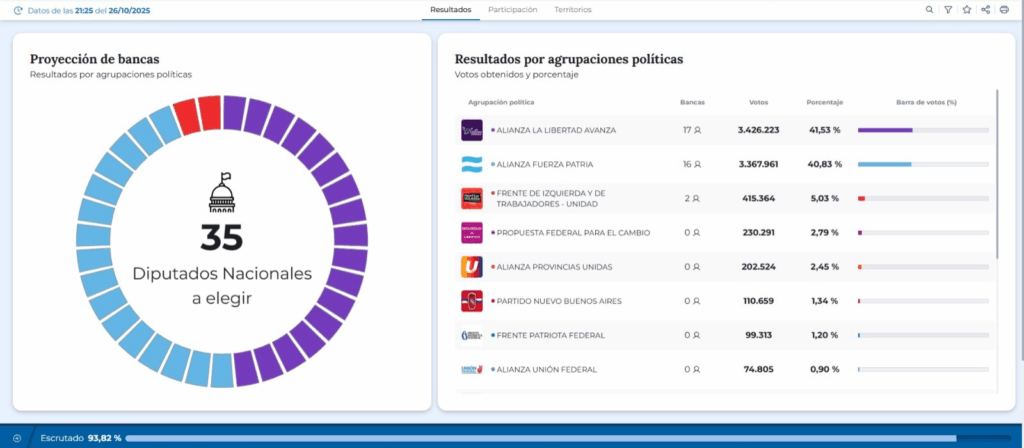The width and height of the screenshot is (1024, 448).
Task: Click the Alianza Fuerza Patria flag logo
Action: pos(472,165)
